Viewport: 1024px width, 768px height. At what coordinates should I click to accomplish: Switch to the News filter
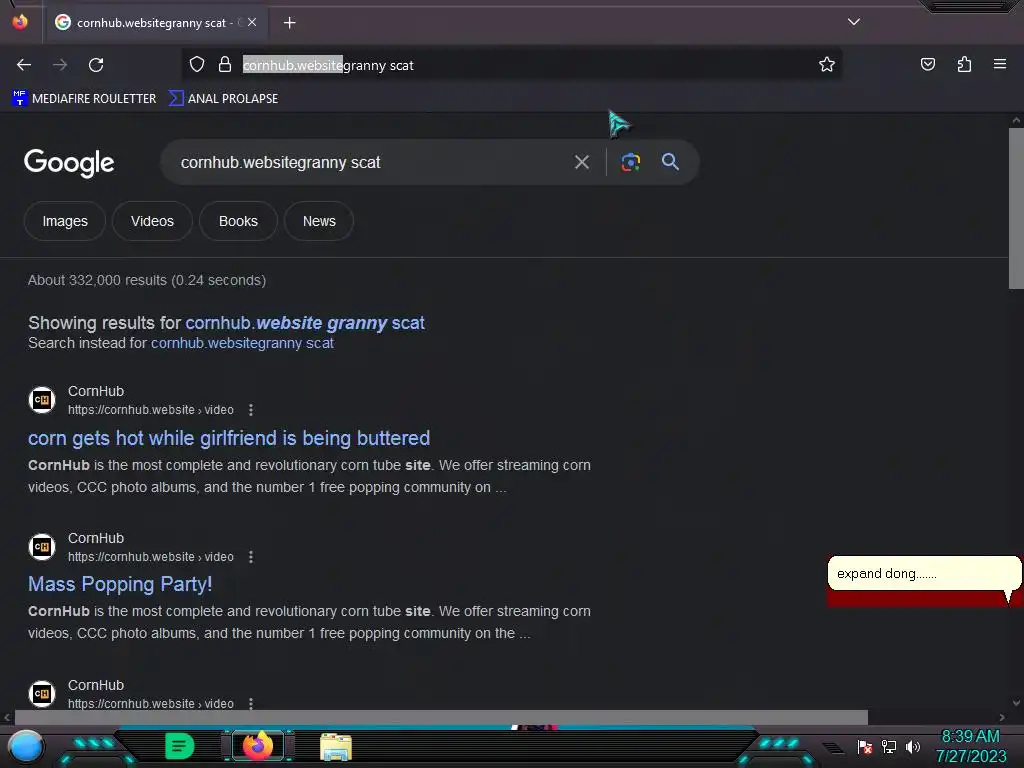point(319,221)
